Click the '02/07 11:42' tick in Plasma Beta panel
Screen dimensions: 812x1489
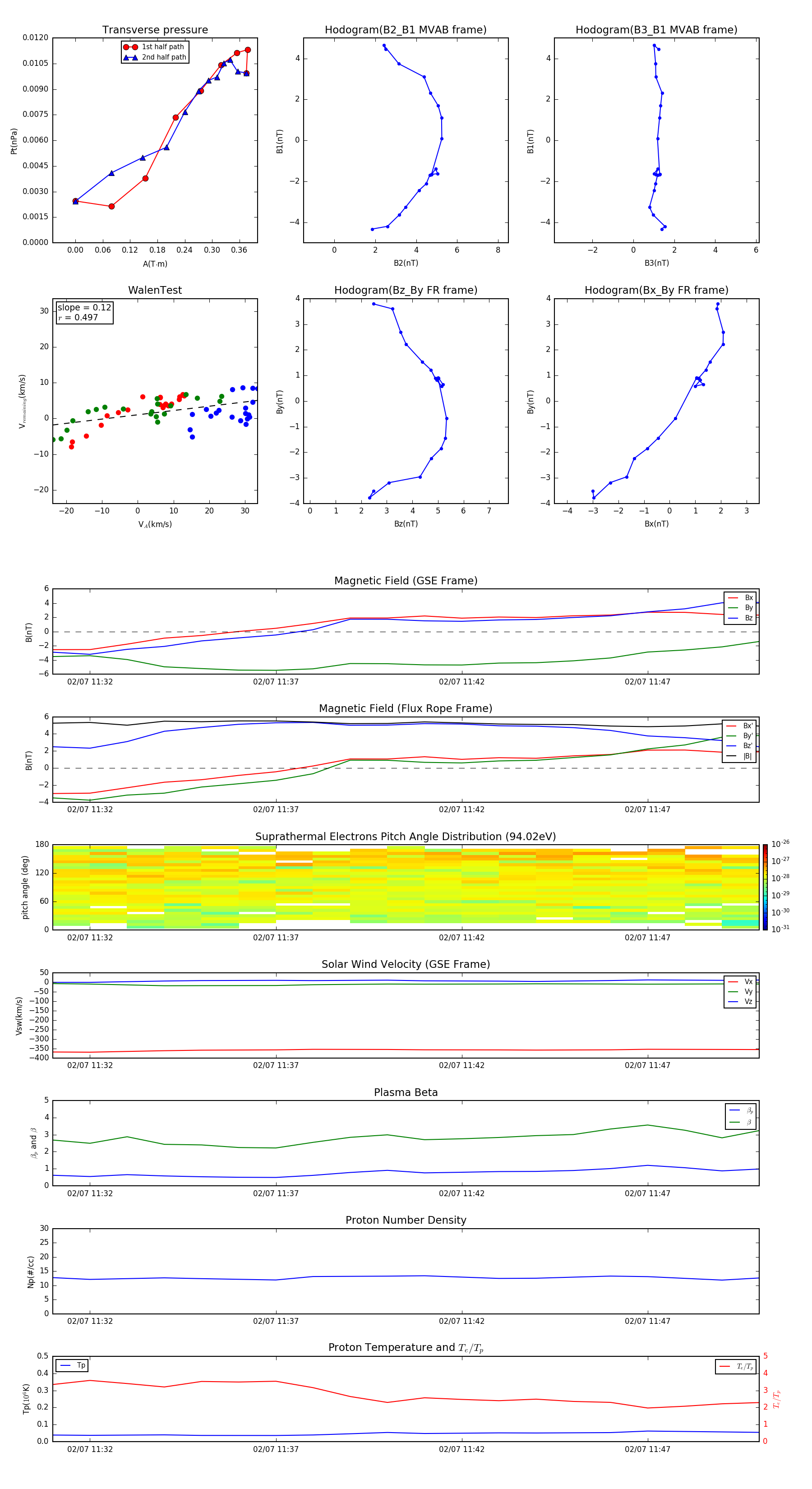[462, 1193]
